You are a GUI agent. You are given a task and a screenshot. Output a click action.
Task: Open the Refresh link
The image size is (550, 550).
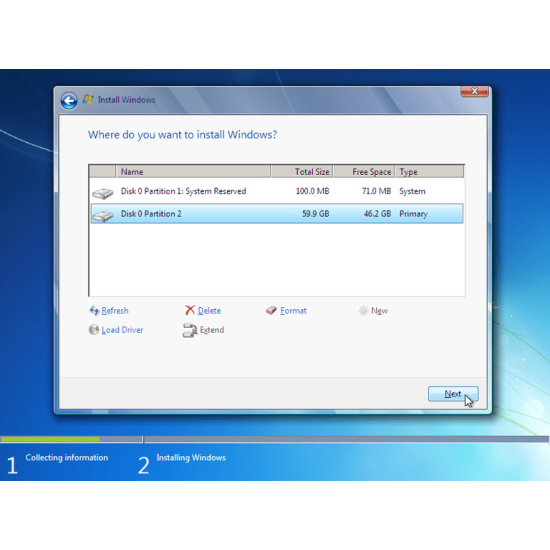[115, 311]
